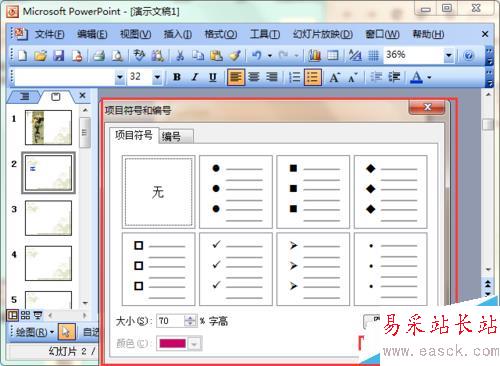Toggle Underline formatting
Viewport: 500px width, 366px height.
213,77
